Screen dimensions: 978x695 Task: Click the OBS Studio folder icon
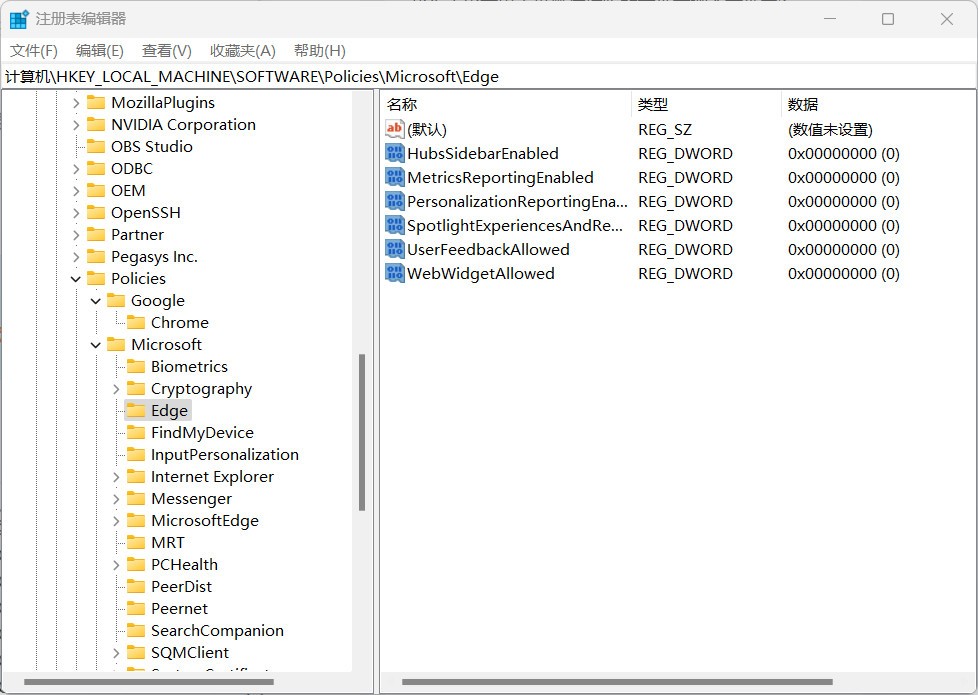(x=96, y=146)
